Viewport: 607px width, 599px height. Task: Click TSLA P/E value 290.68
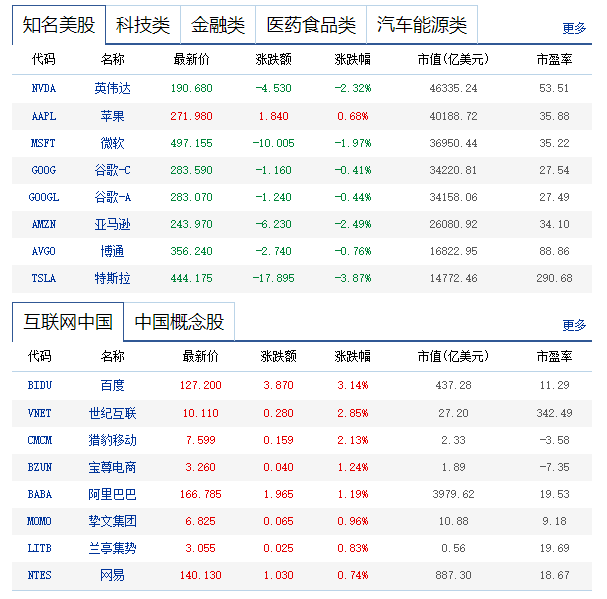pos(554,278)
